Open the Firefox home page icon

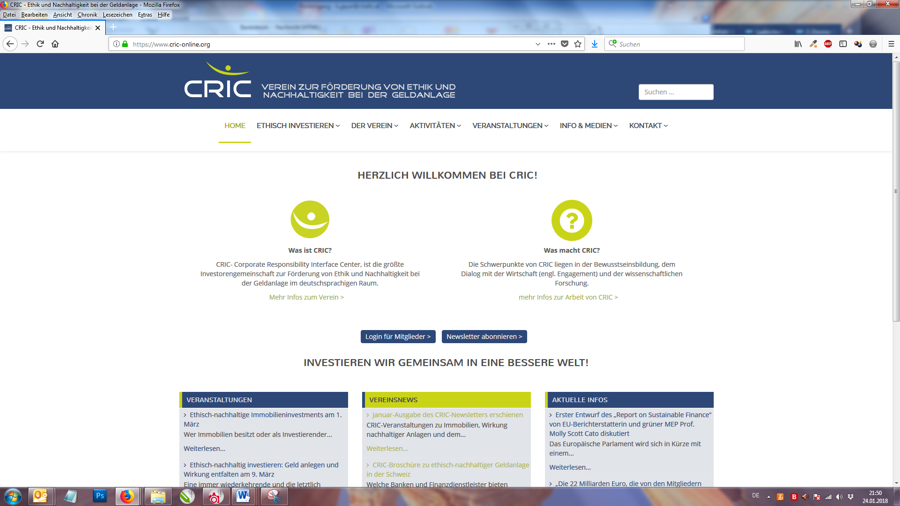pos(55,44)
